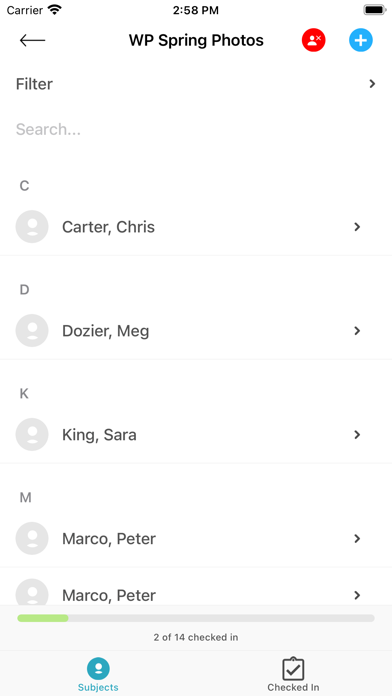This screenshot has width=392, height=696.
Task: Open the Filter row
Action: (196, 84)
